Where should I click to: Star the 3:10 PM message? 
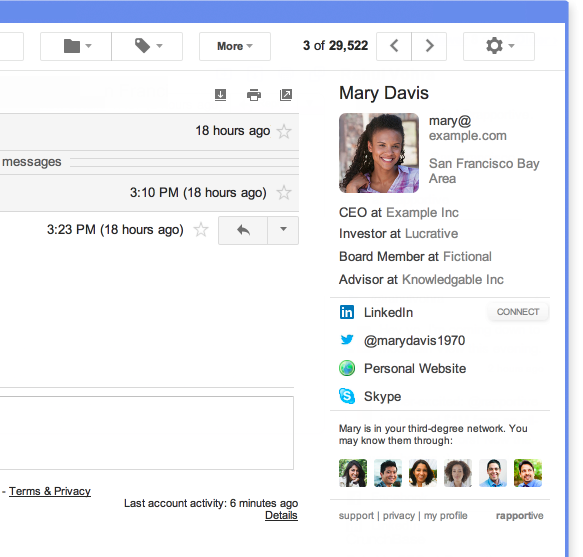click(x=284, y=193)
